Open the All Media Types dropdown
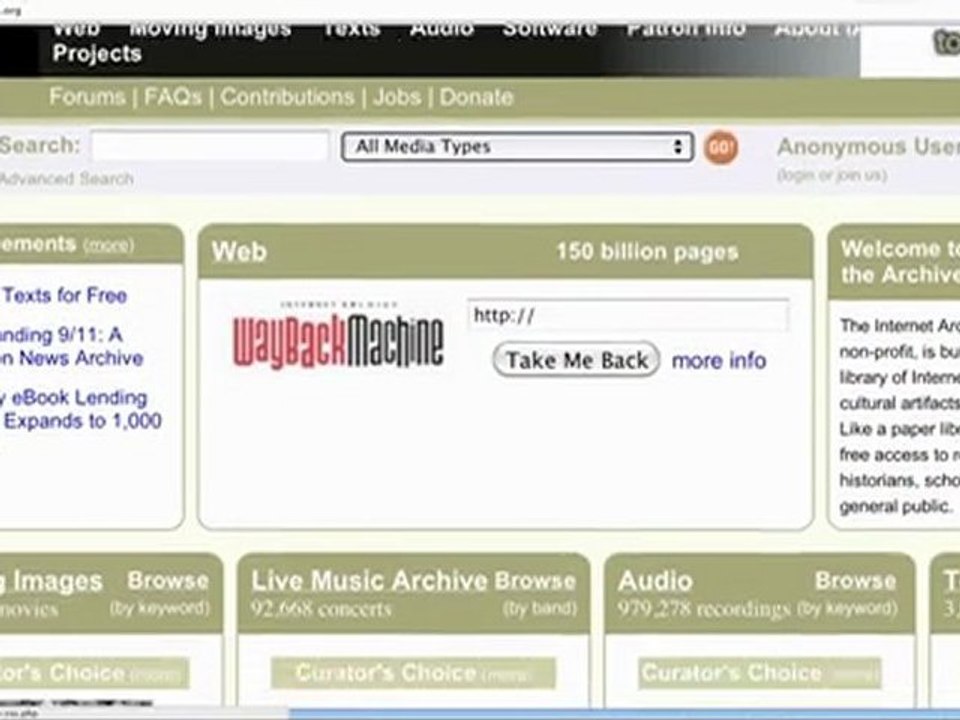The height and width of the screenshot is (720, 960). (x=517, y=147)
